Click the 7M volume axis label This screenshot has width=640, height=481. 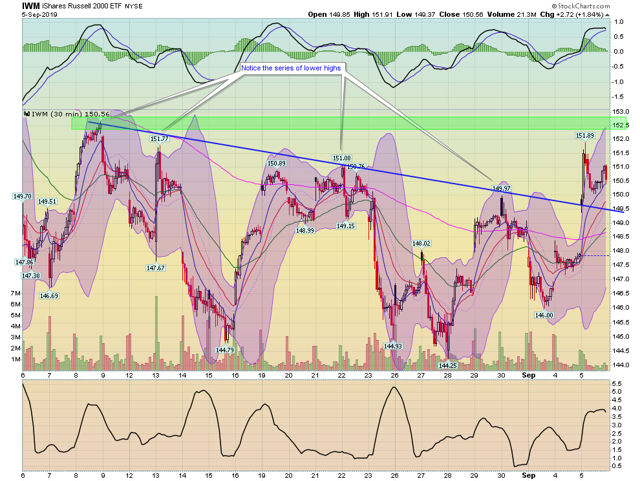click(16, 294)
